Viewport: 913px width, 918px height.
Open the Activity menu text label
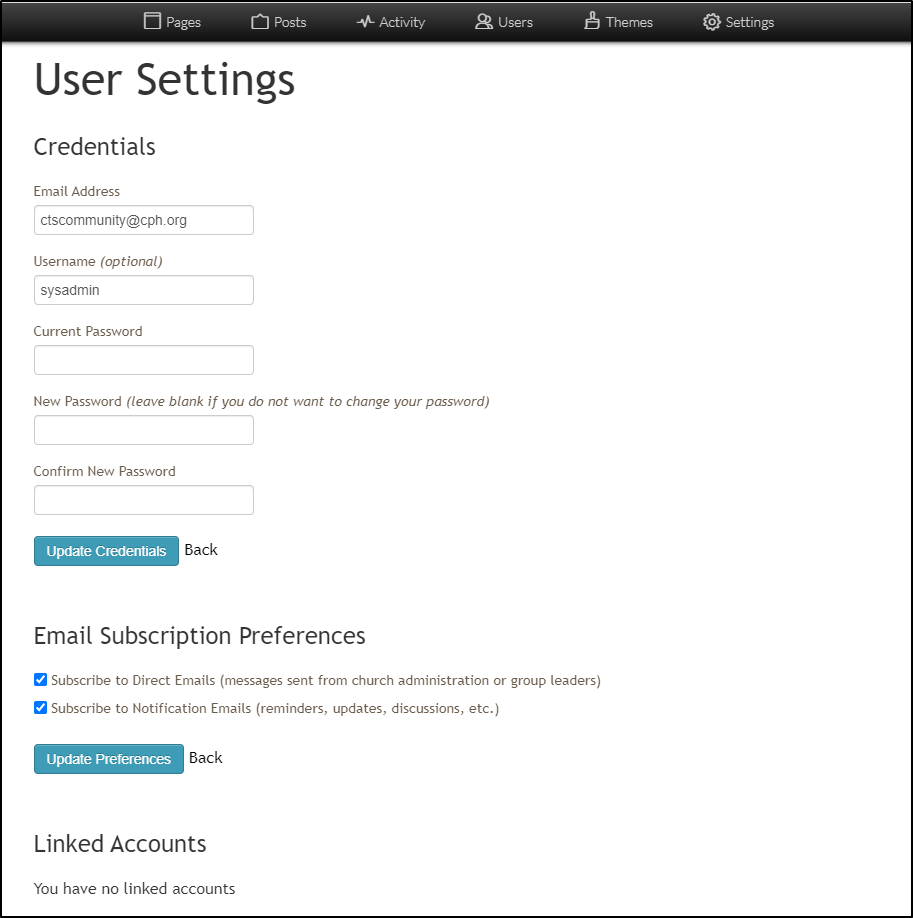pyautogui.click(x=402, y=22)
